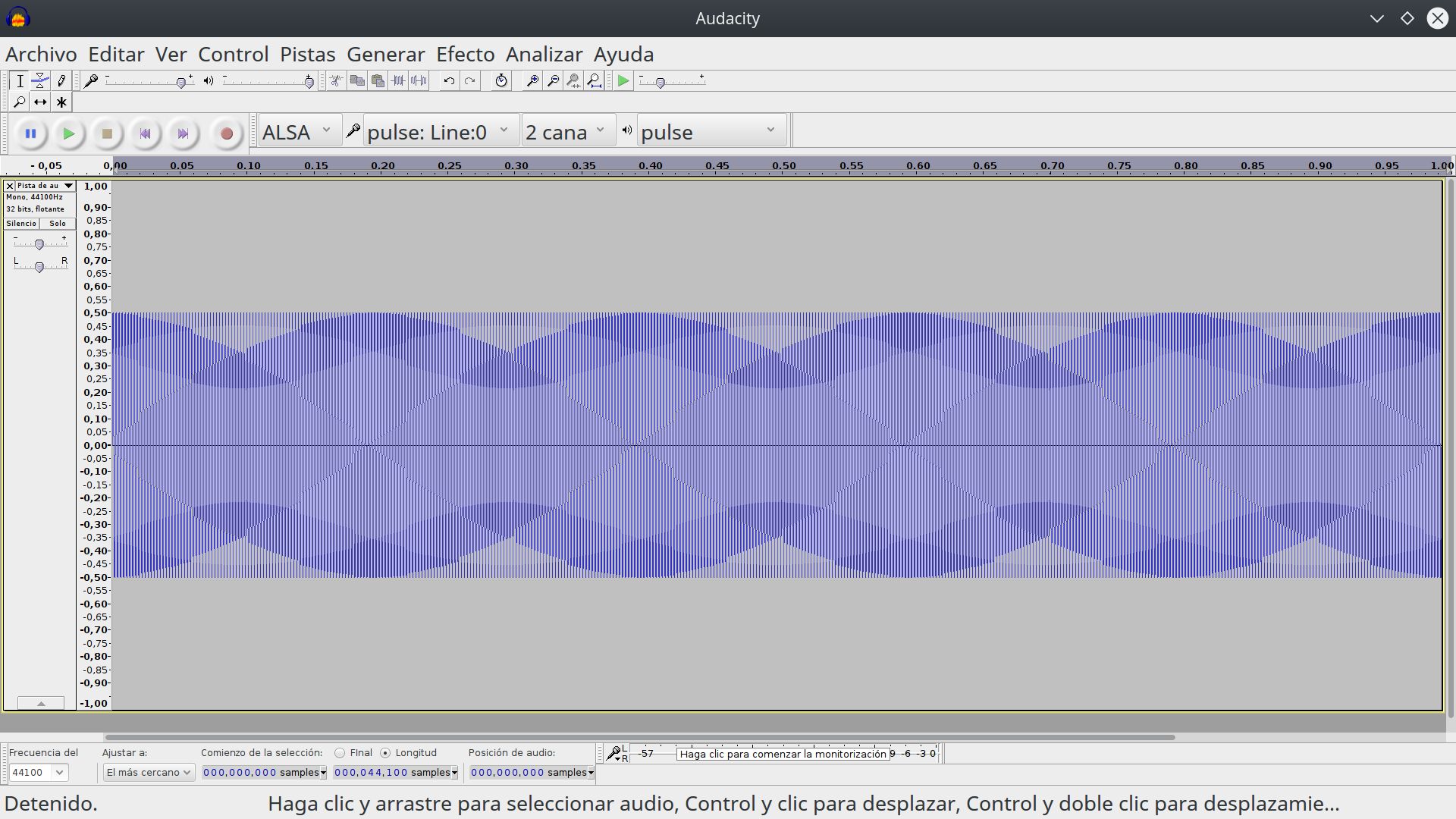Select the Zoom magnifier tool

point(20,102)
